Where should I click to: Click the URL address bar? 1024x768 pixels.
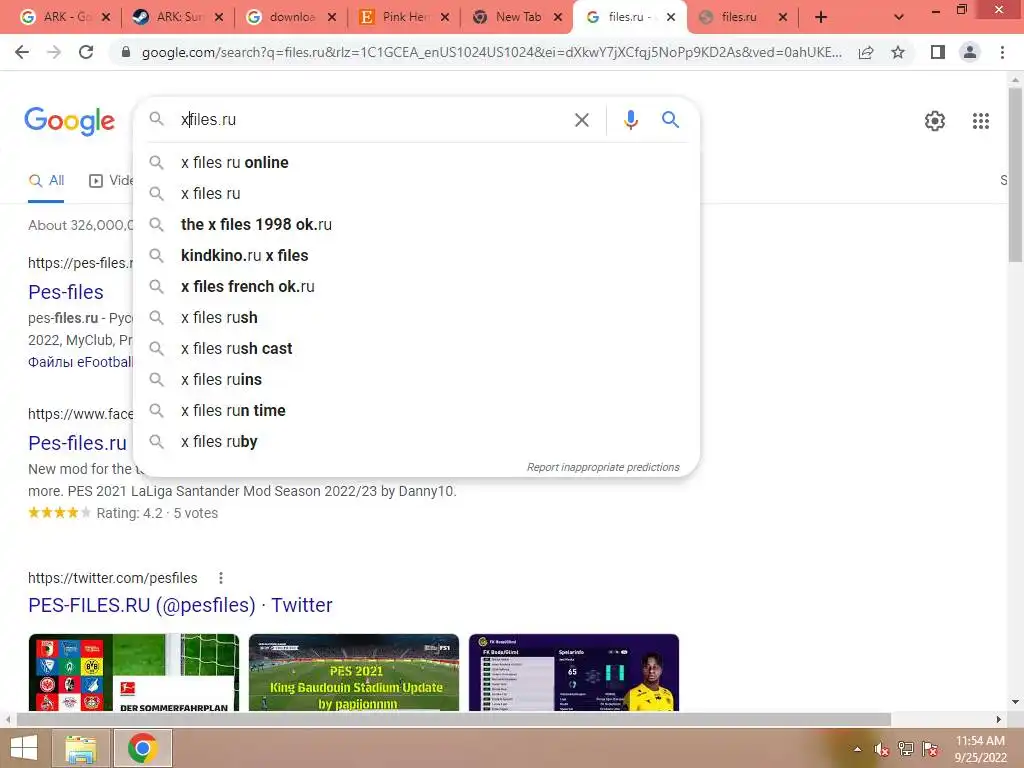[491, 52]
